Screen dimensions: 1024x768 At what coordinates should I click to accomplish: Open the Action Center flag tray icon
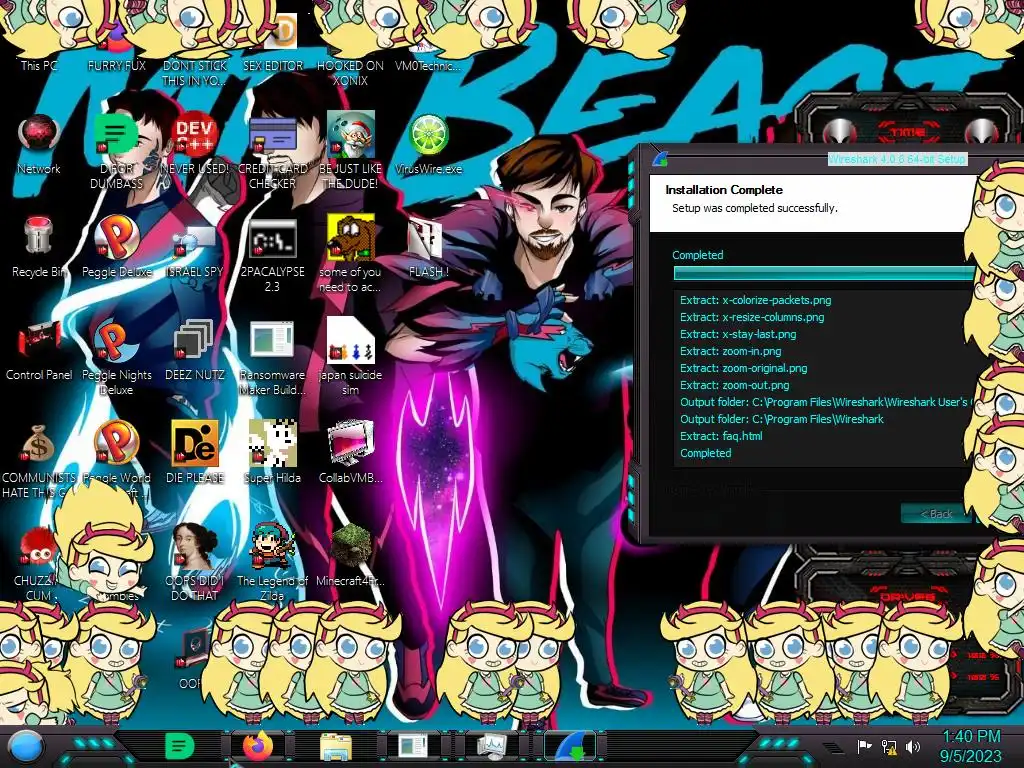click(865, 746)
